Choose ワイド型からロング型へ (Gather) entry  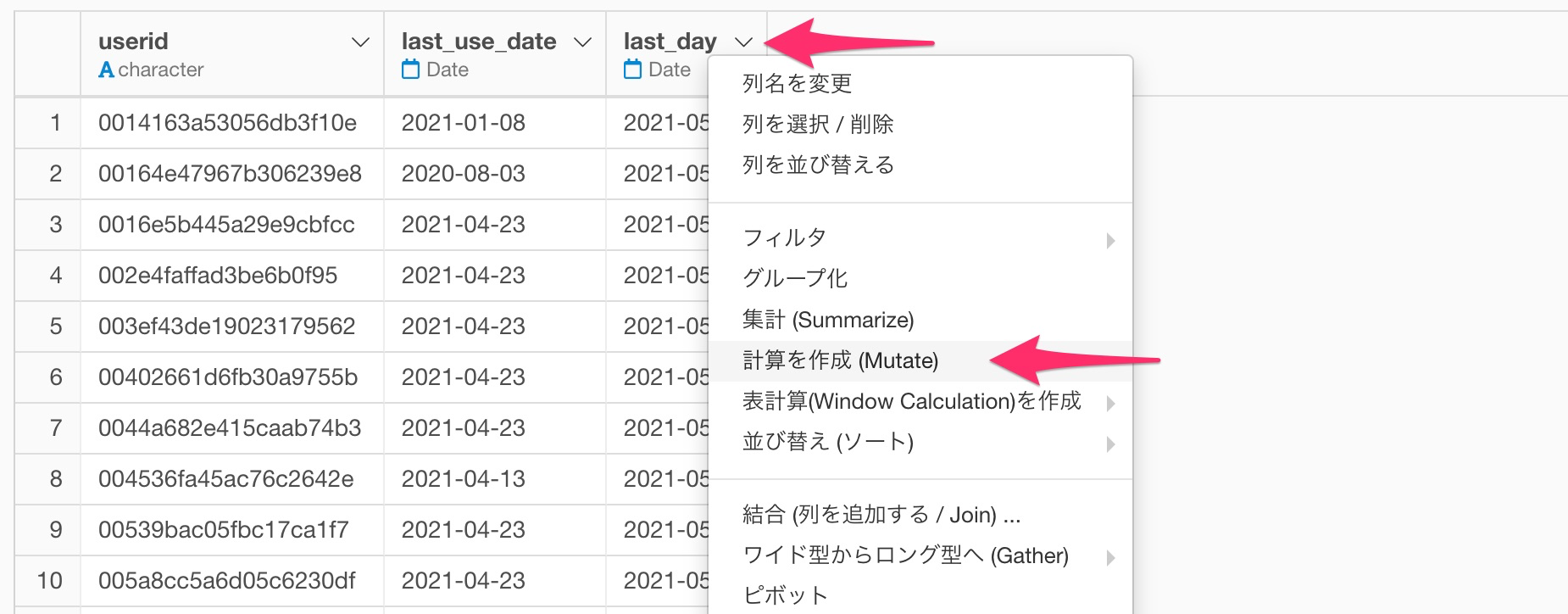tap(920, 555)
